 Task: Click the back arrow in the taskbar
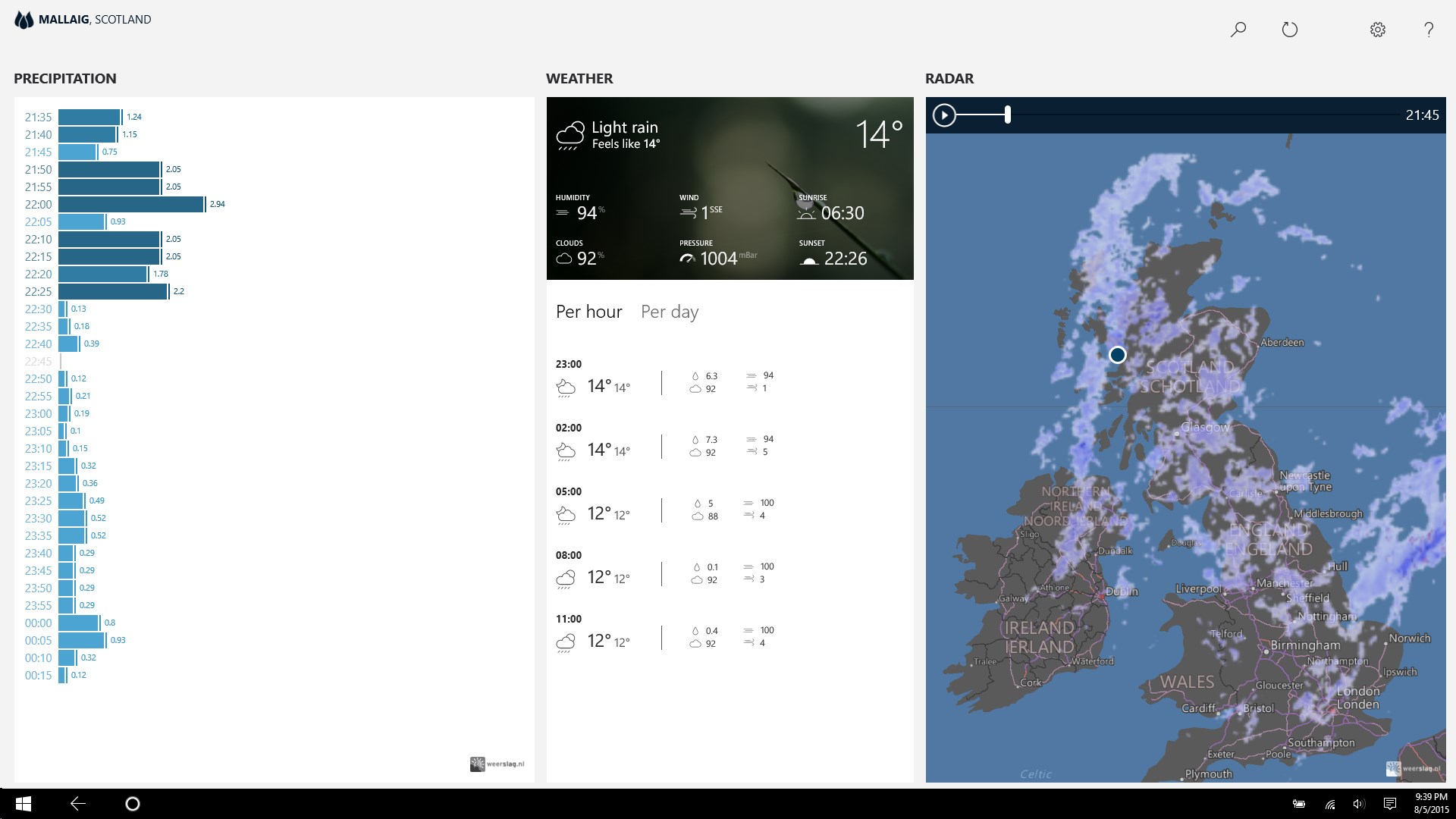coord(77,804)
